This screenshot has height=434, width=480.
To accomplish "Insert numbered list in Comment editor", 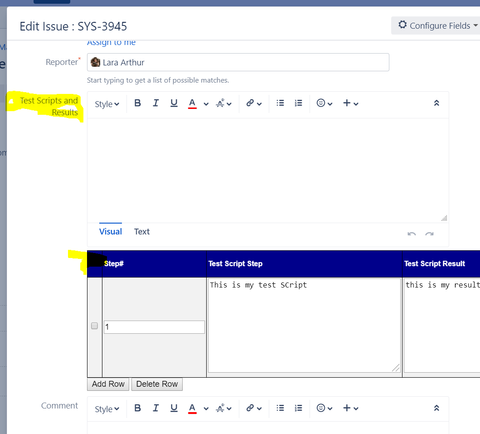I will pos(298,408).
